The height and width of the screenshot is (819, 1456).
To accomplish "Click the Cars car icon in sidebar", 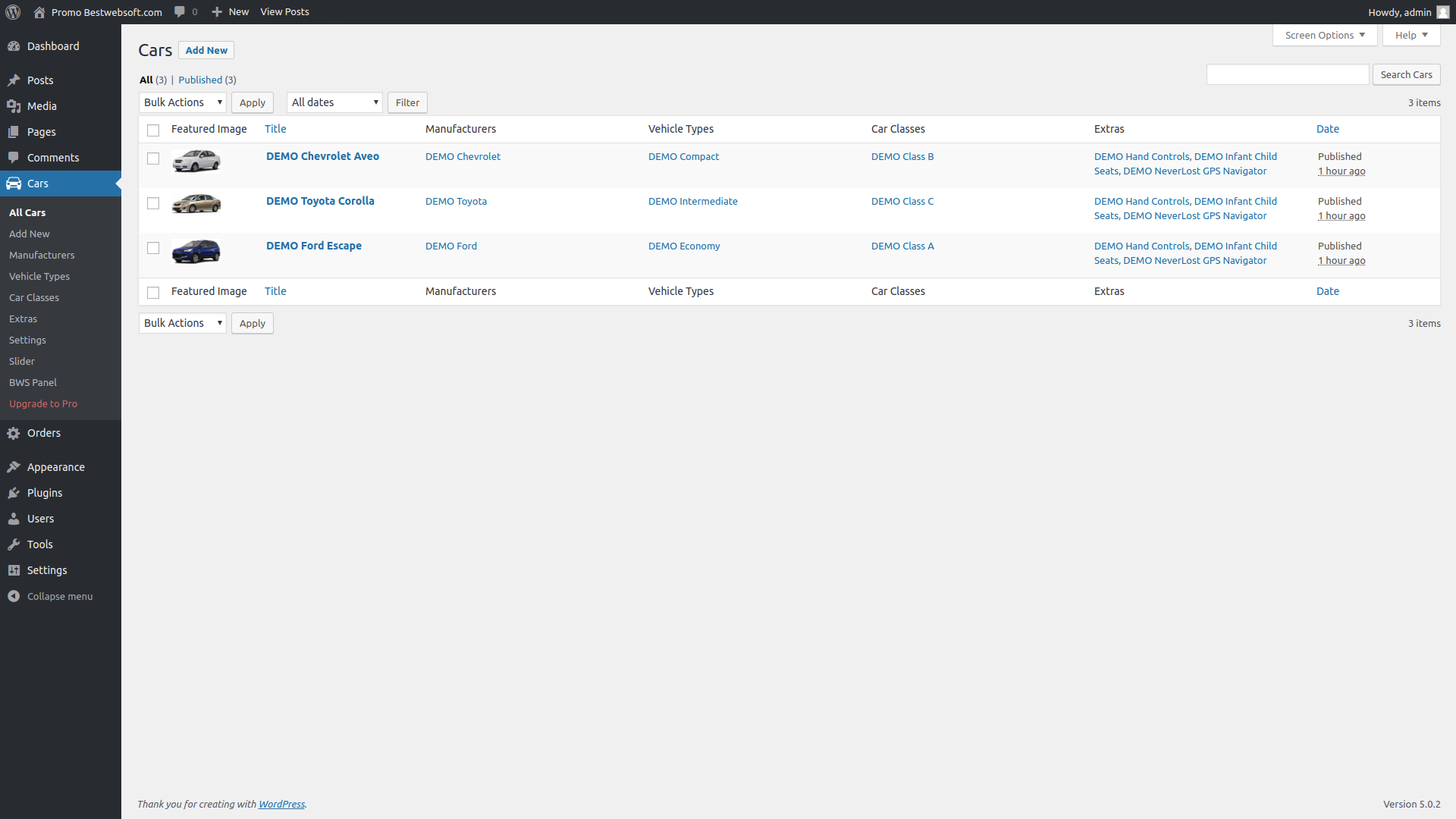I will click(x=14, y=184).
